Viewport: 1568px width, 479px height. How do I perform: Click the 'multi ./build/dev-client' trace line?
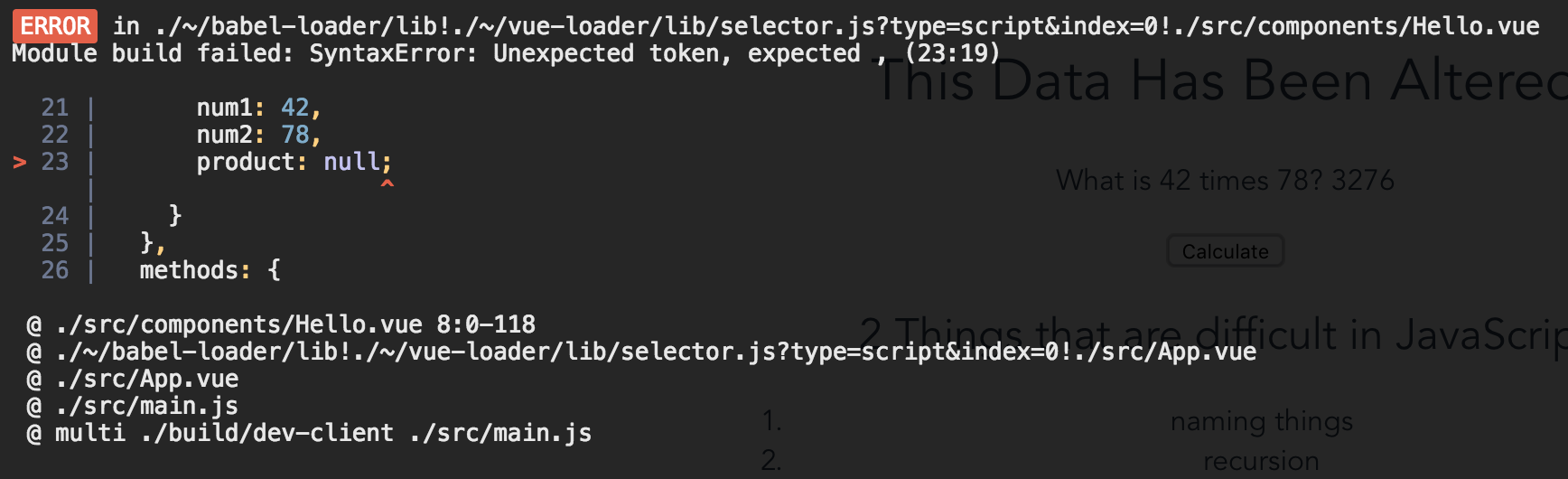click(x=322, y=433)
